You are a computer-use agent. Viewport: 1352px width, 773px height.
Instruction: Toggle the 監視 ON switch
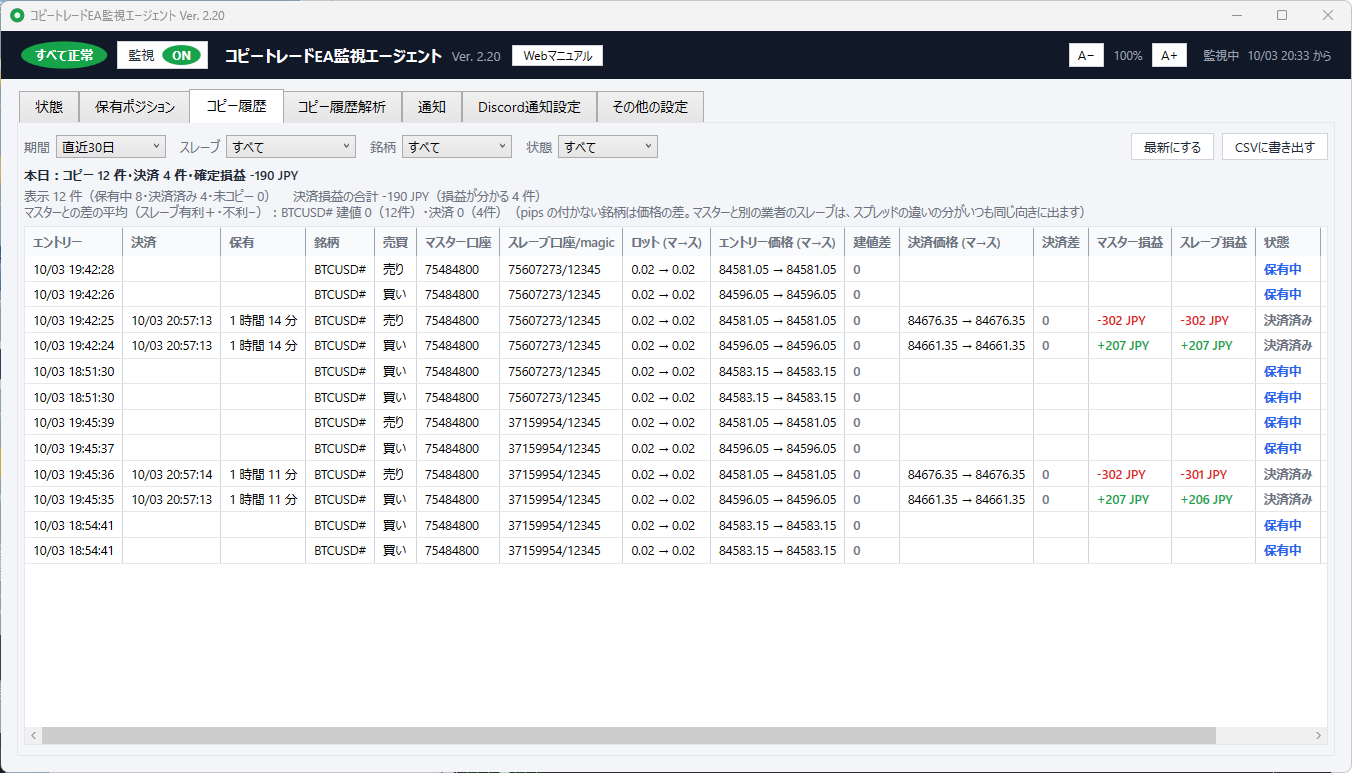click(x=162, y=55)
